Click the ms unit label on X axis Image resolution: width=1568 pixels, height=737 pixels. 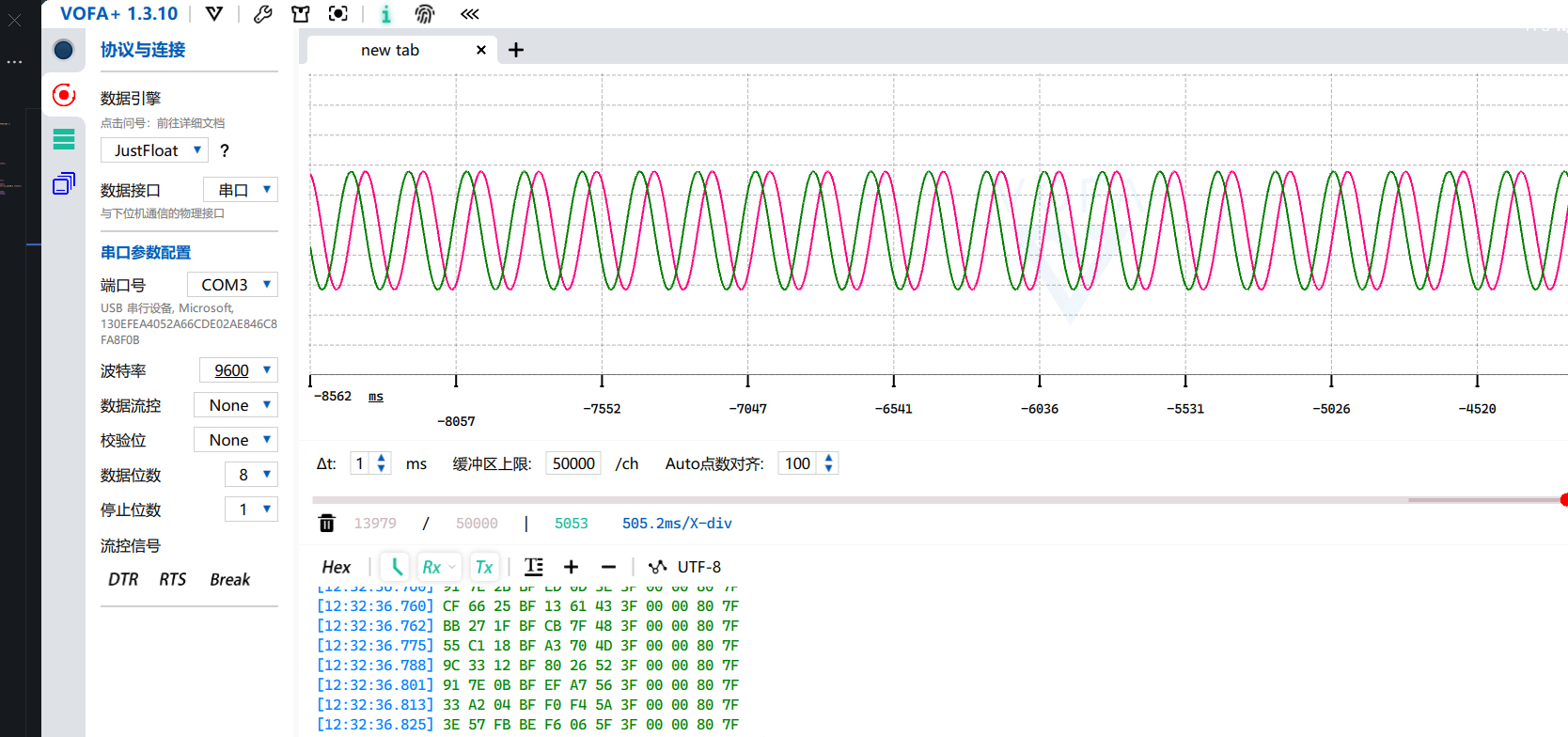pos(376,397)
